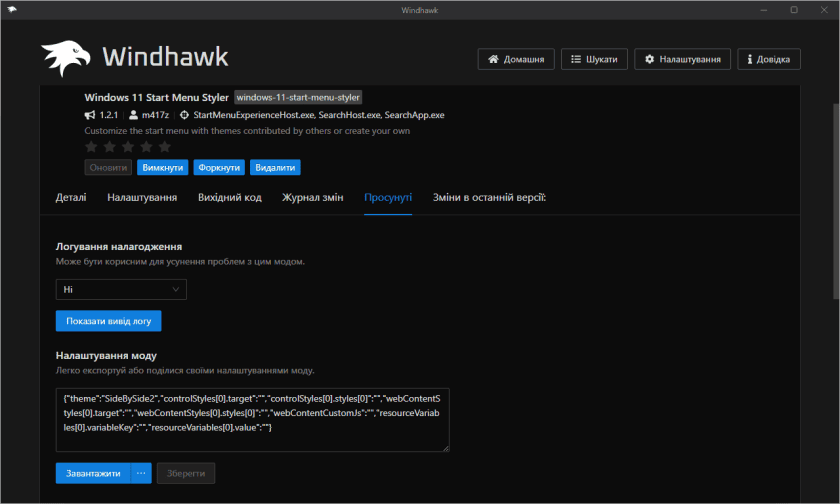Click the first rating star
Screen dimensions: 840x504
(x=91, y=147)
